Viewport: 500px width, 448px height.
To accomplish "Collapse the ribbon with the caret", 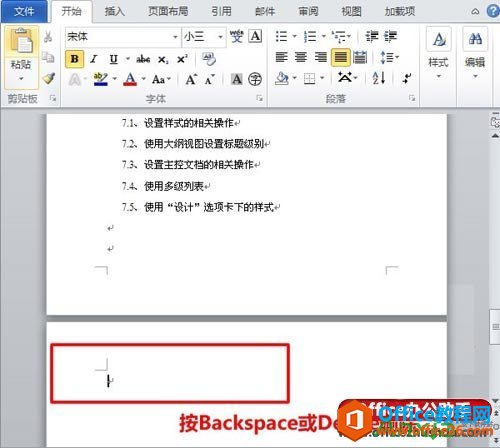I will tap(475, 12).
